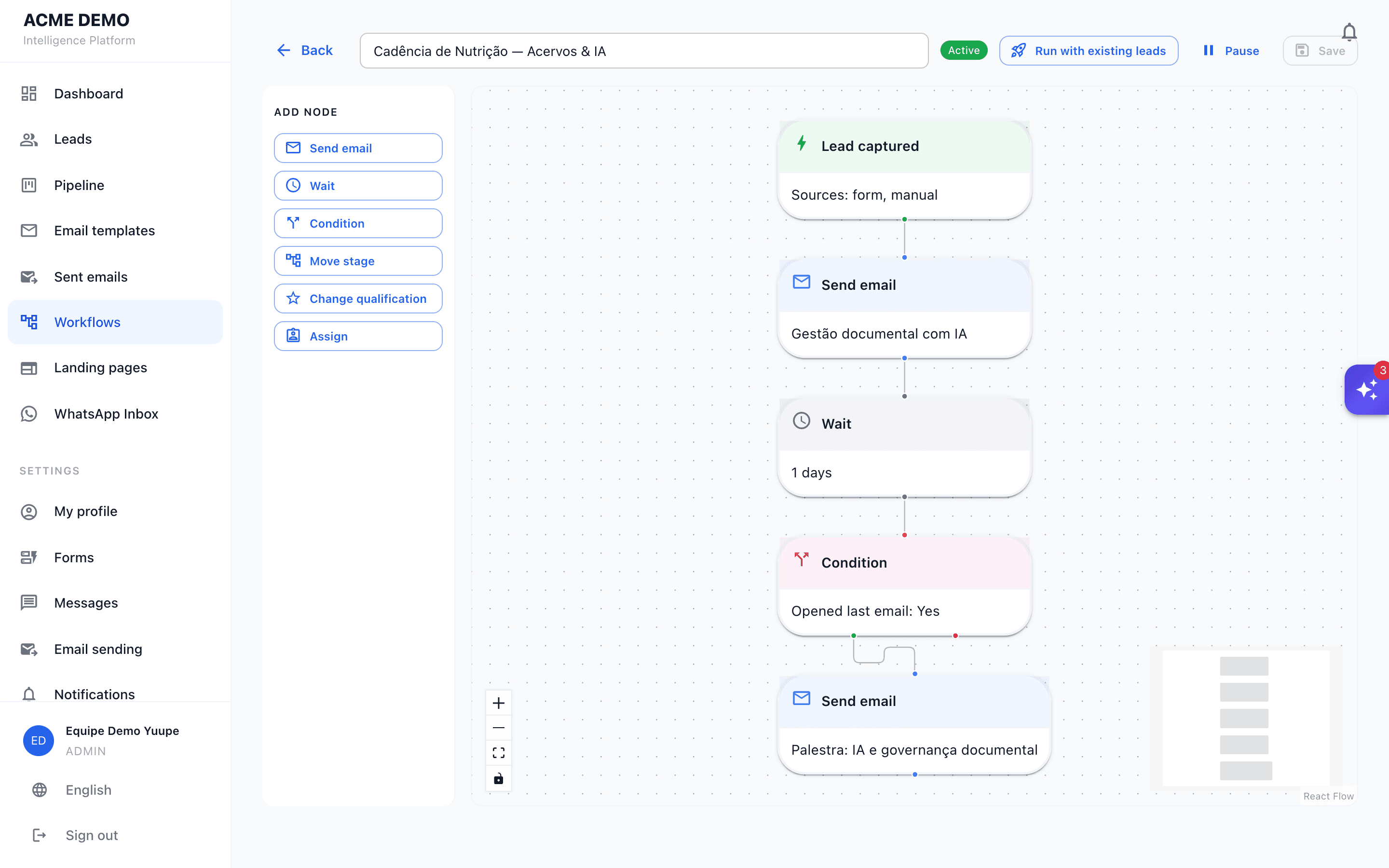Click the envelope icon on Palestra email node
This screenshot has height=868, width=1389.
pos(802,698)
